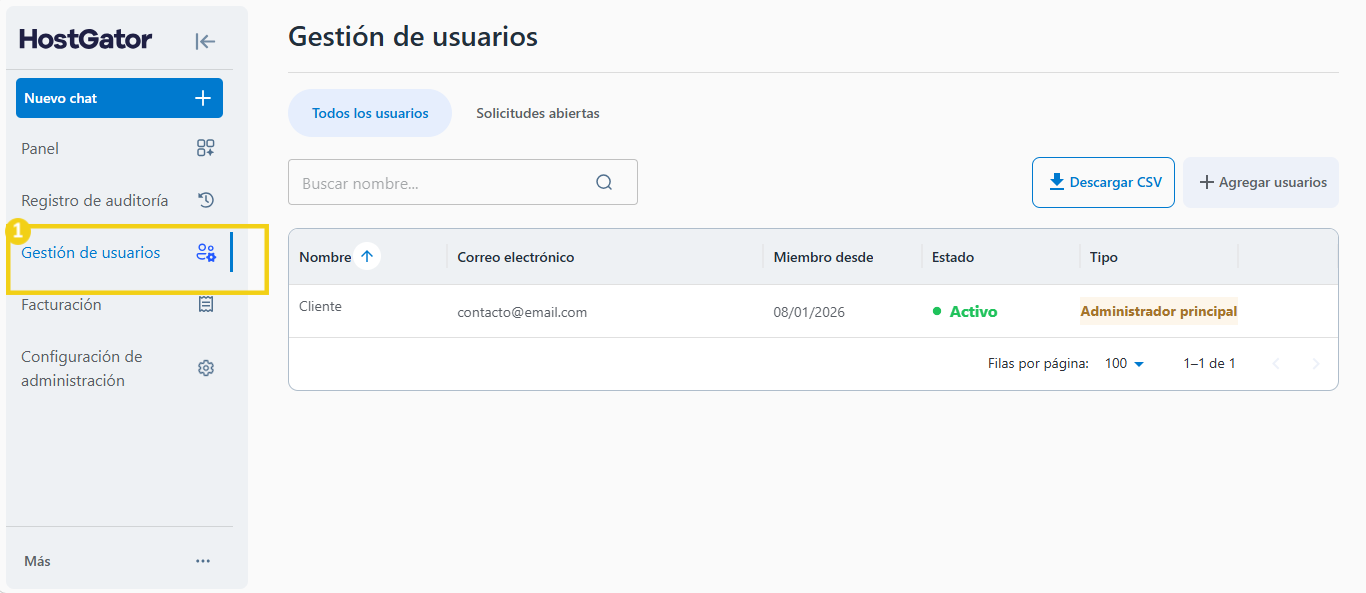Go to next page arrow
Viewport: 1366px width, 593px height.
pos(1316,364)
